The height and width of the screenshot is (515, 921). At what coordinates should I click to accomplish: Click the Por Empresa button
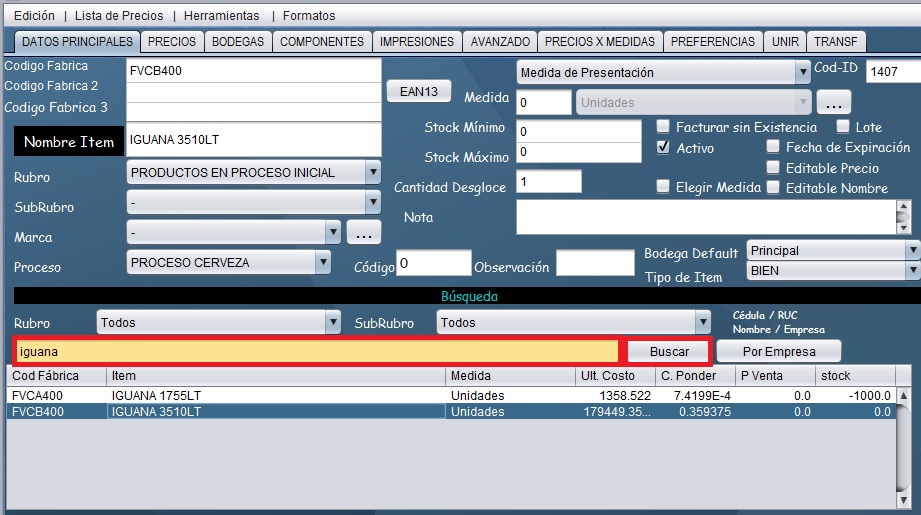click(779, 351)
